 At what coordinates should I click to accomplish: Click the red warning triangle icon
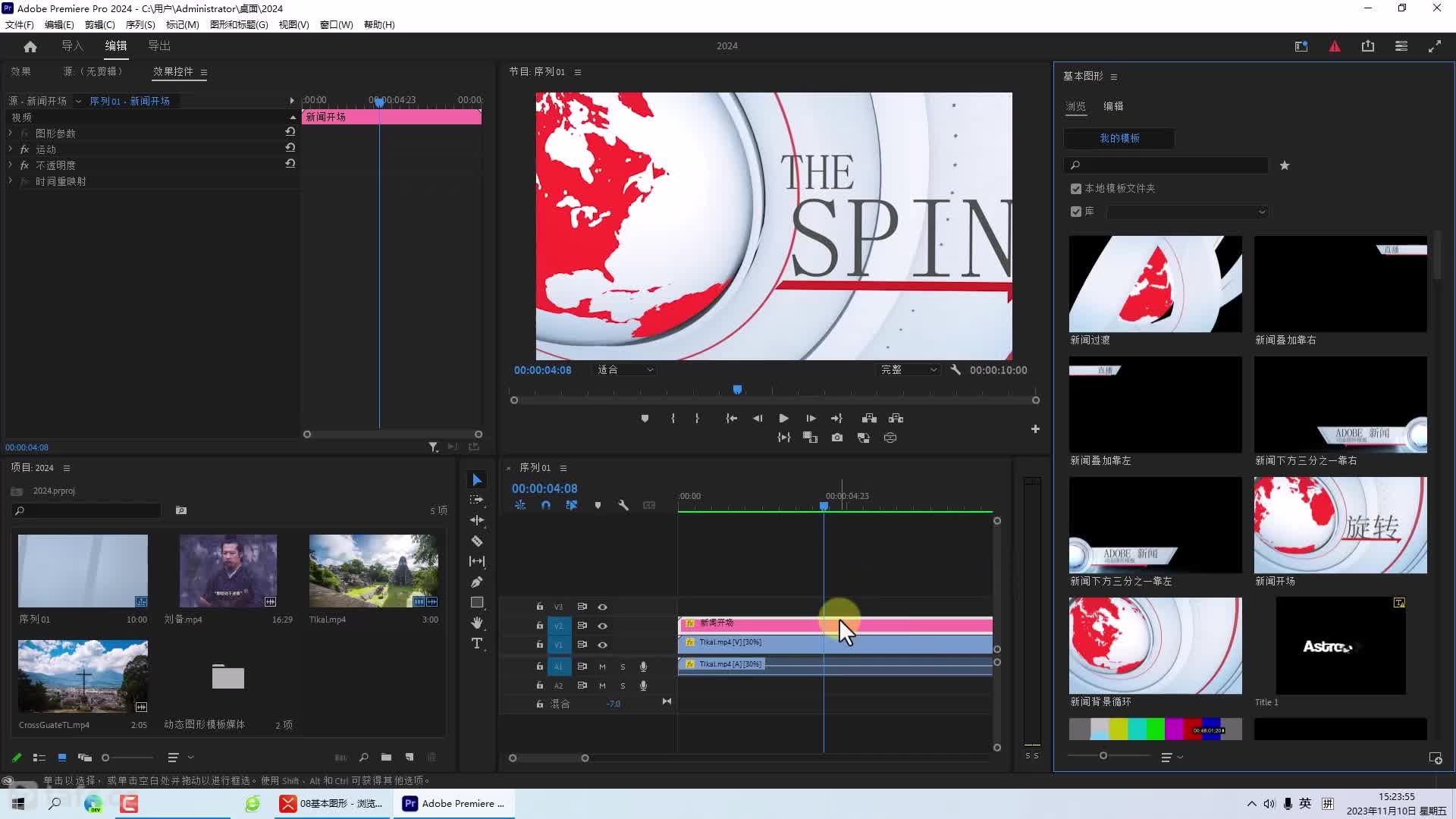pos(1335,46)
